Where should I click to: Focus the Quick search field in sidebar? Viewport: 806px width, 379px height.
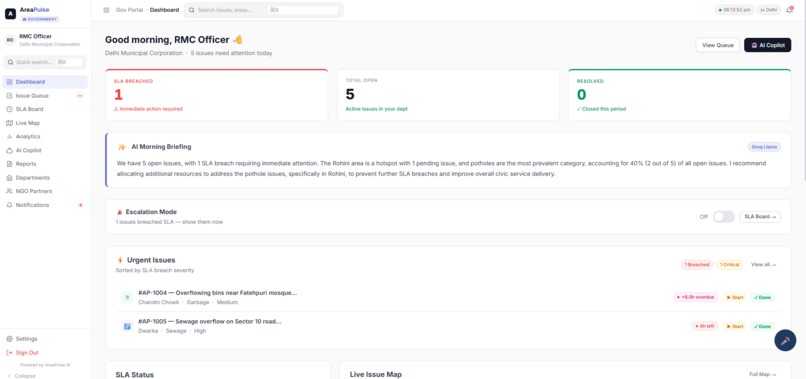coord(45,62)
